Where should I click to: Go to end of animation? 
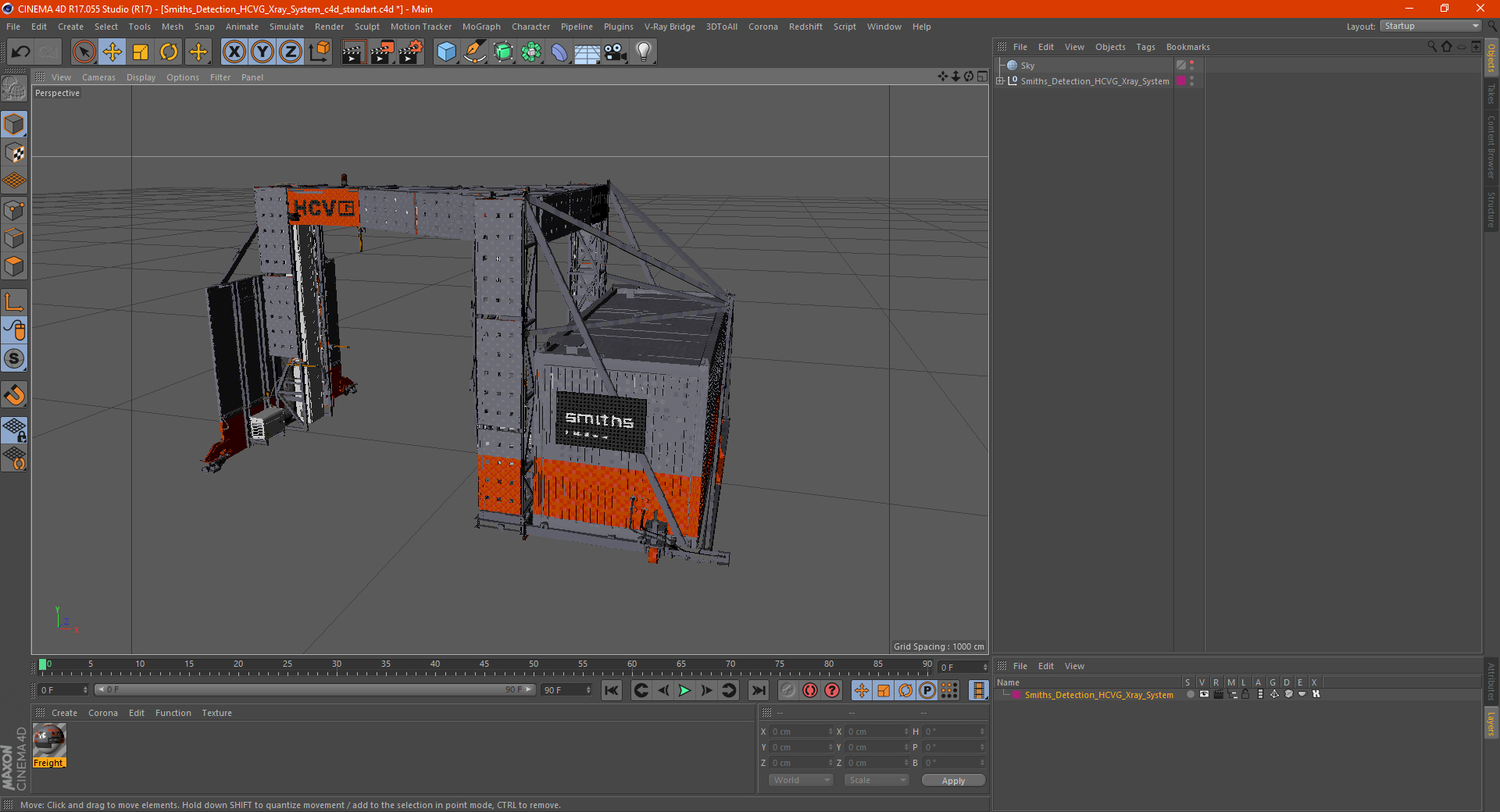(758, 690)
